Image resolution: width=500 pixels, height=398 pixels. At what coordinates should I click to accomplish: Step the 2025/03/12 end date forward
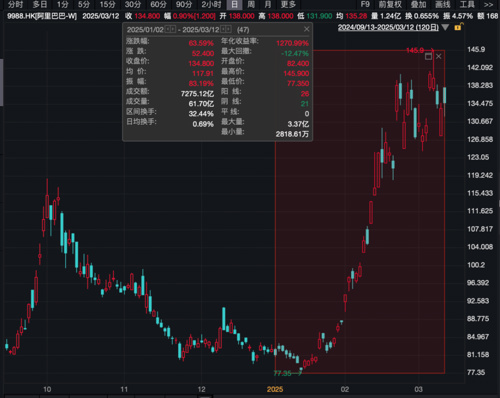[228, 29]
